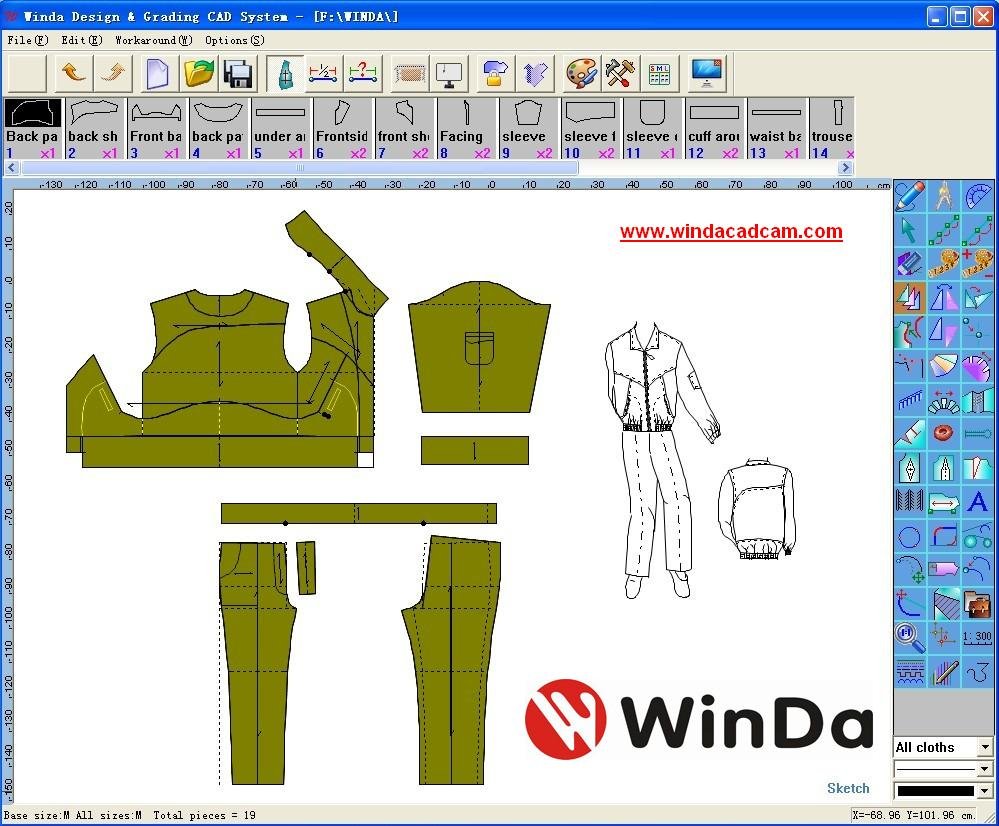The image size is (999, 826).
Task: Select the eraser tool
Action: point(908,262)
